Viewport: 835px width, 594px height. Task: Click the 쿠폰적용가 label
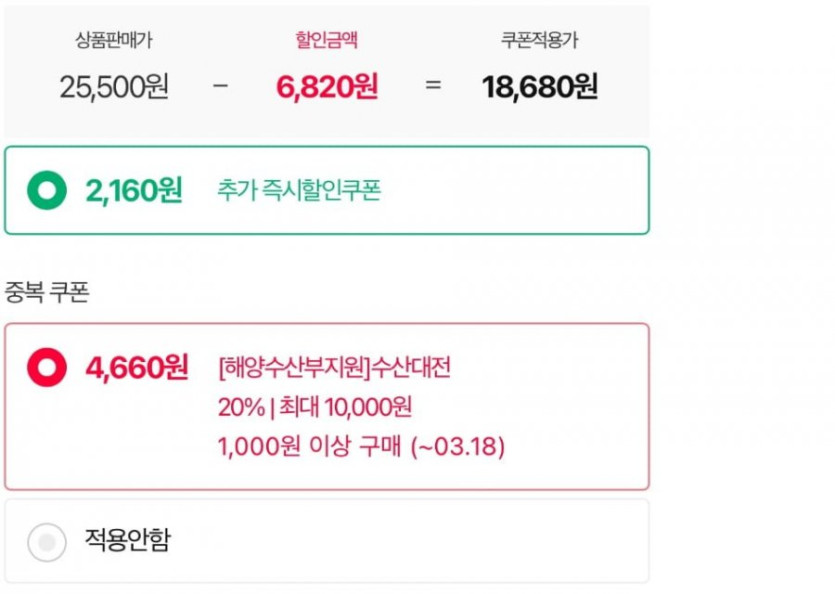[539, 41]
